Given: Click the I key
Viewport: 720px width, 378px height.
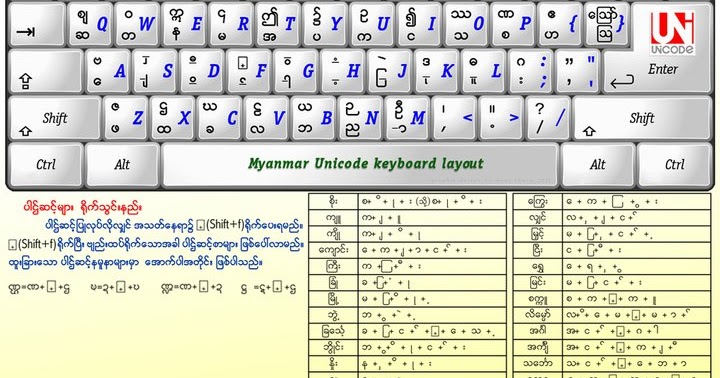Looking at the screenshot, I should (419, 24).
